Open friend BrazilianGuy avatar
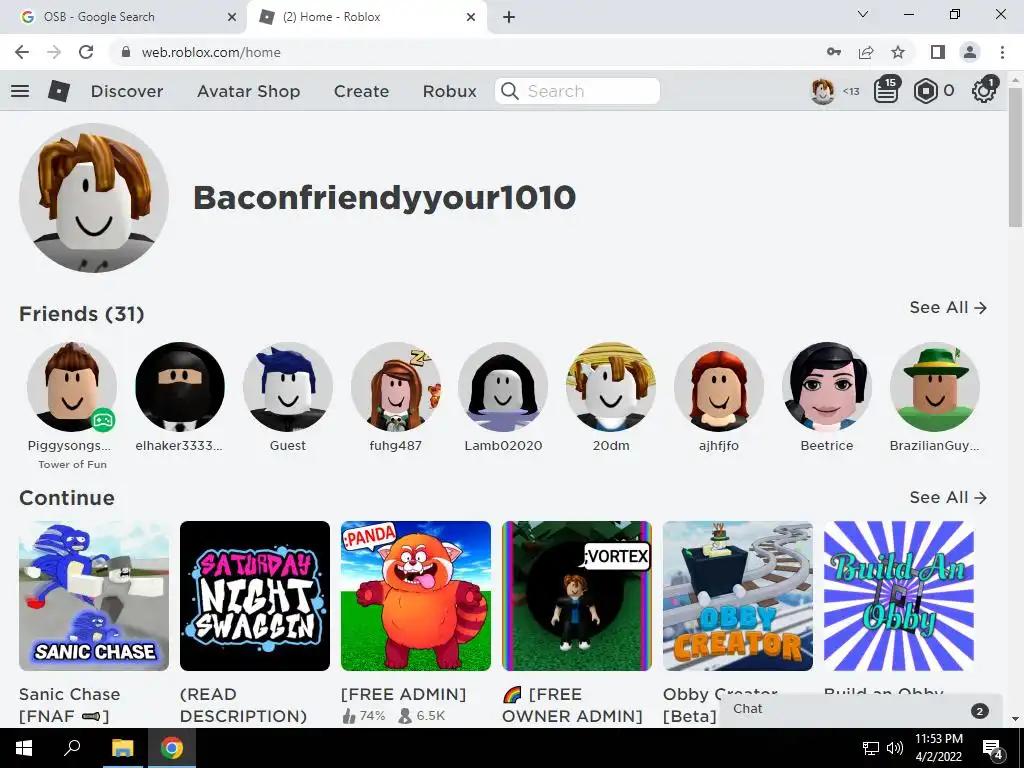 935,387
